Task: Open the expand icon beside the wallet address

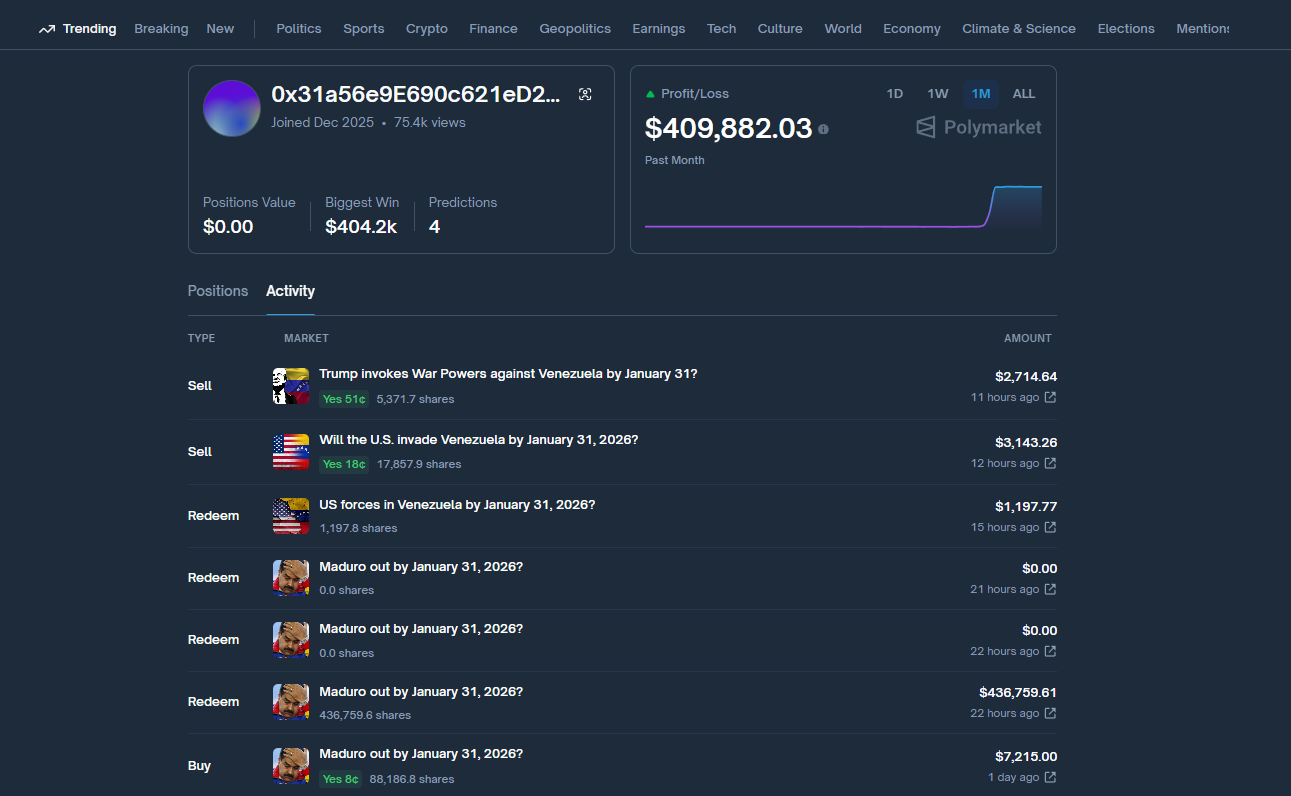Action: click(x=585, y=93)
